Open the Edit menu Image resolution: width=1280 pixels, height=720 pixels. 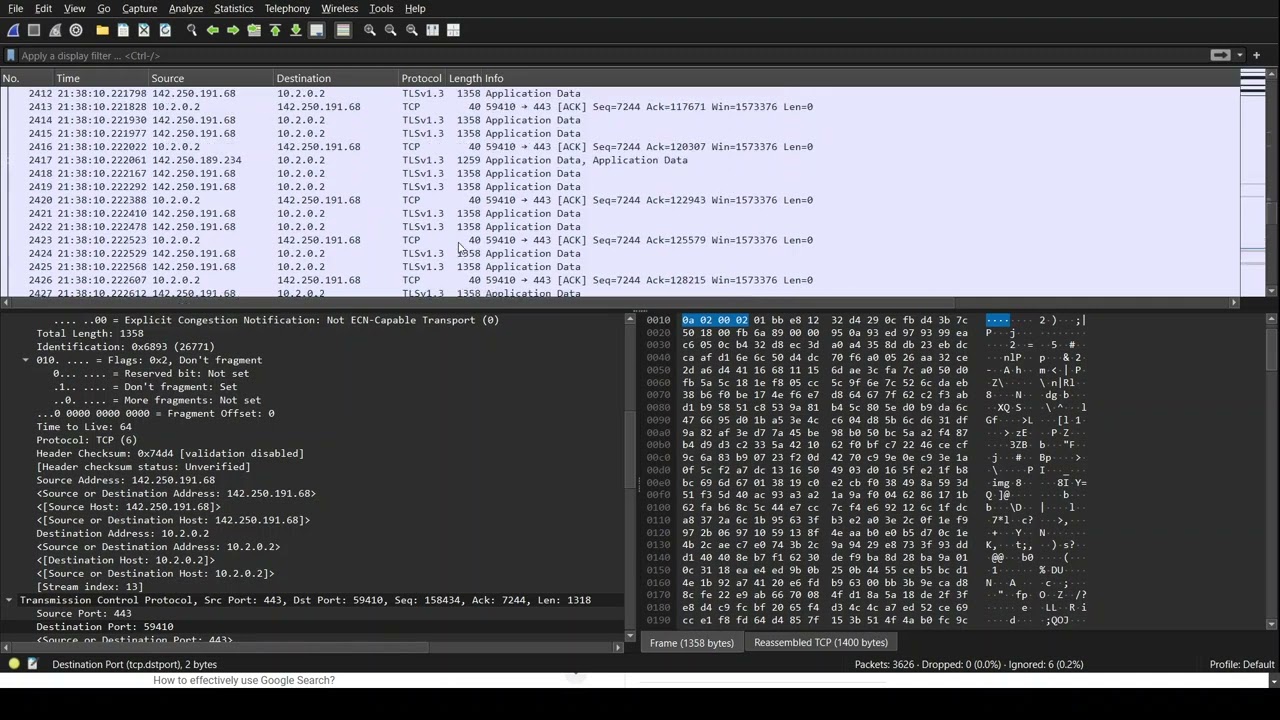point(44,8)
